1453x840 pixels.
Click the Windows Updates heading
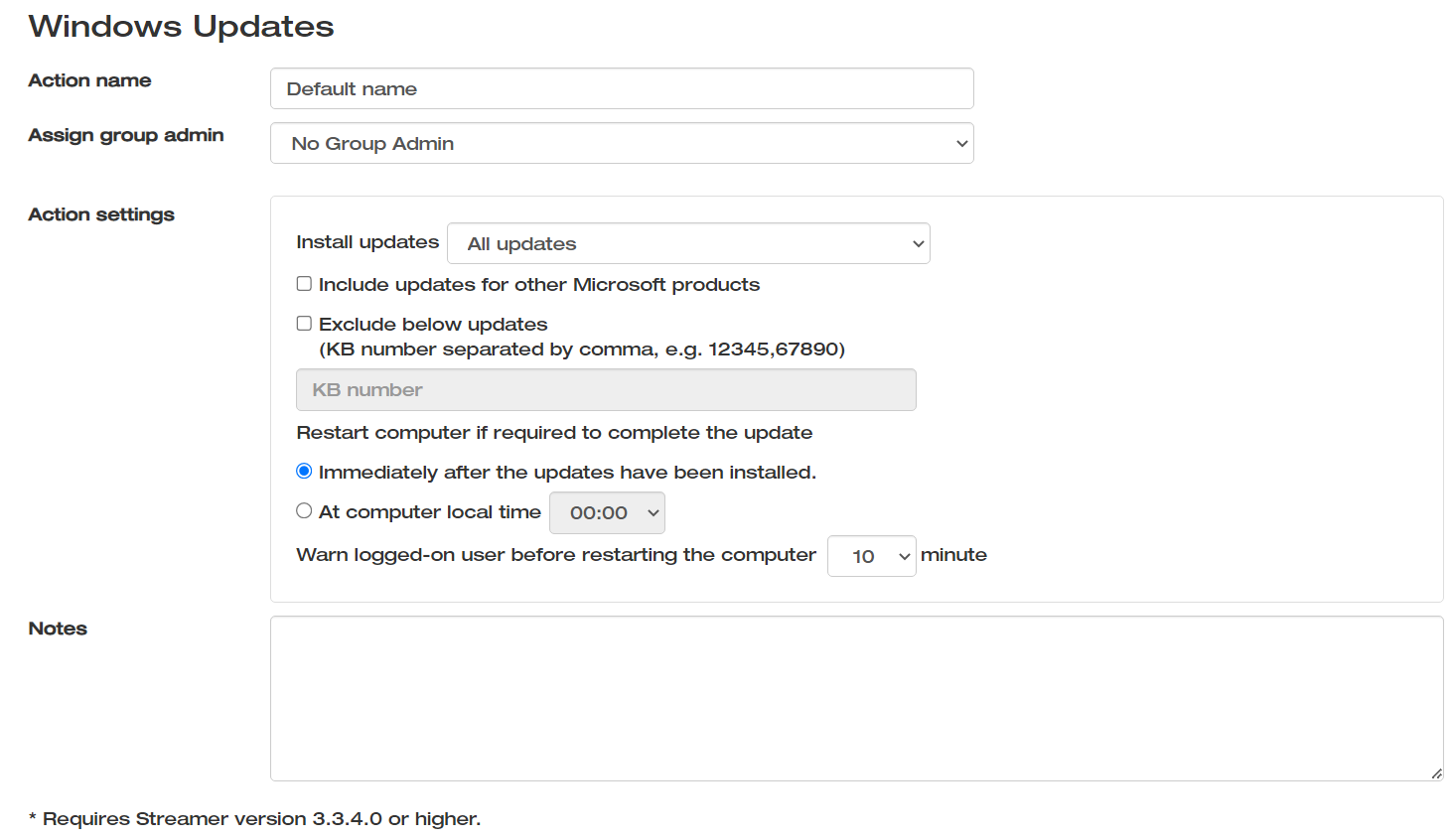[181, 26]
